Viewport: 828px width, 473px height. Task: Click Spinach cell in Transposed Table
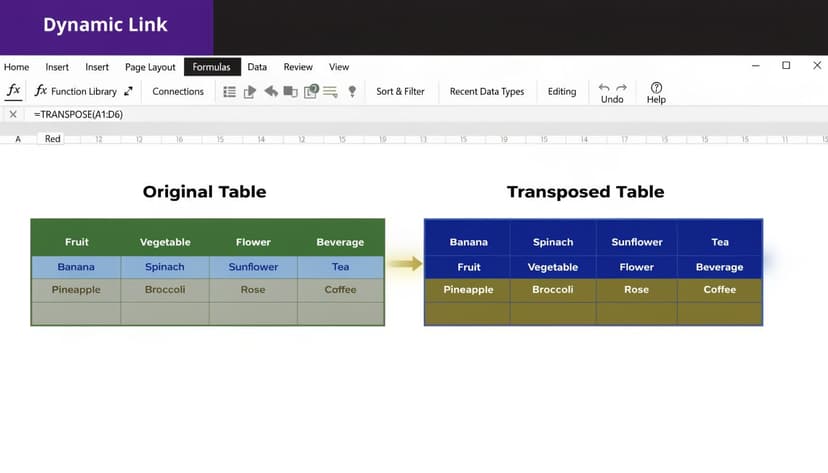553,242
